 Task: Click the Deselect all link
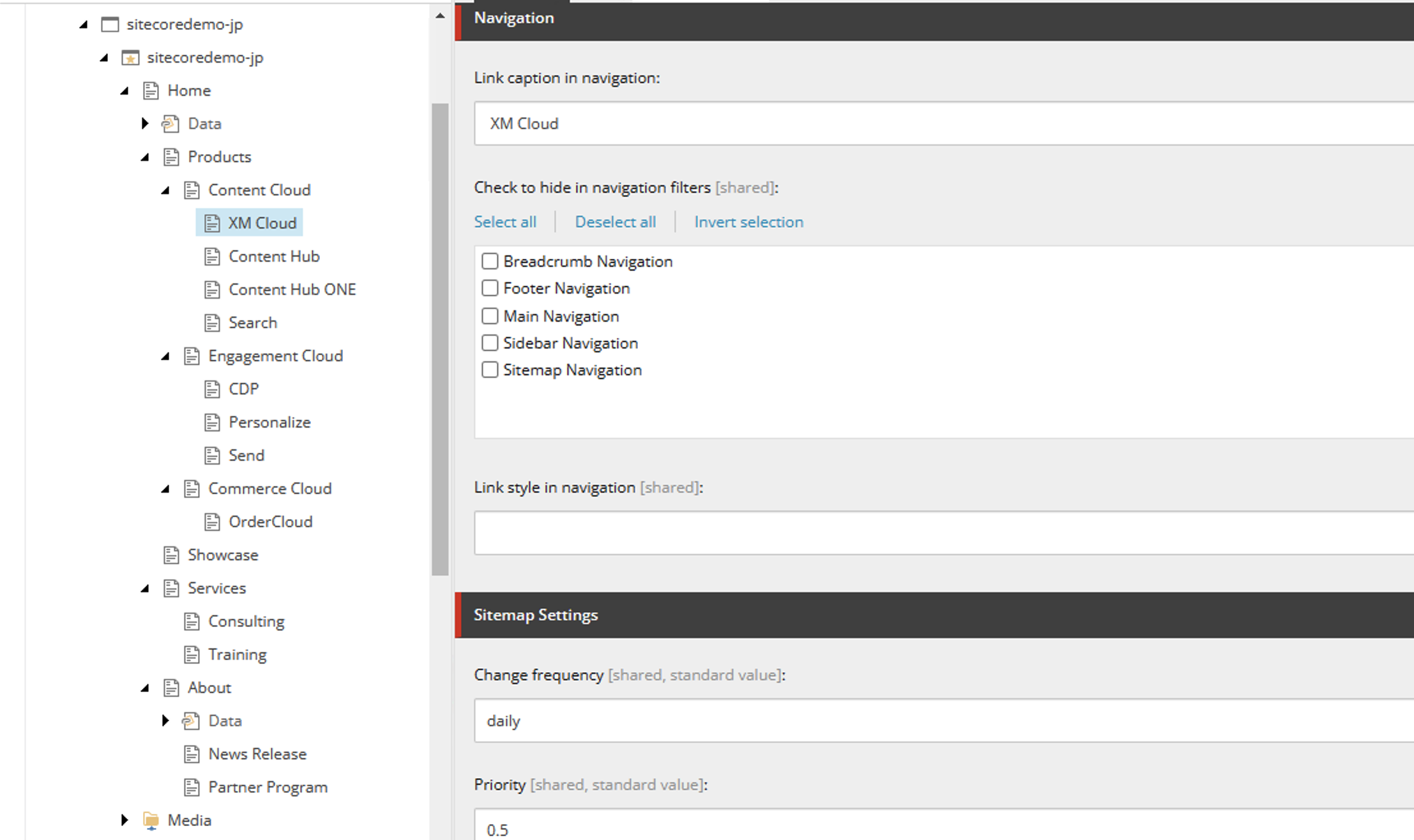pos(616,222)
